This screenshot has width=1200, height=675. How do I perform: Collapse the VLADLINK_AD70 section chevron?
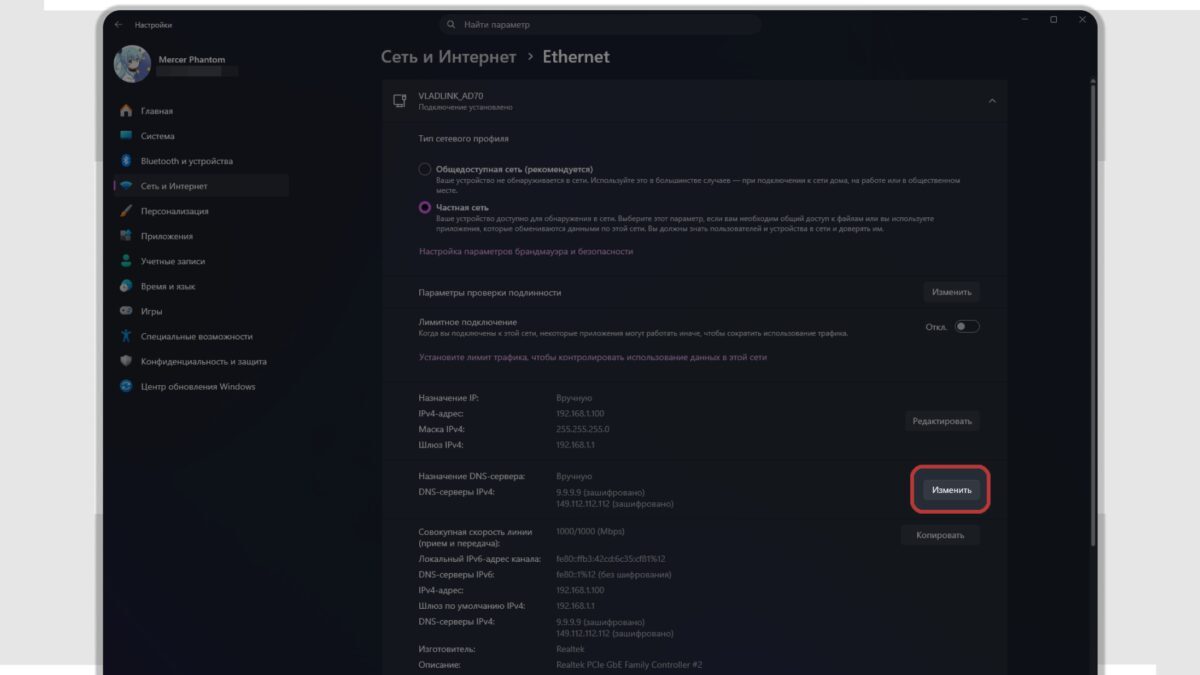(992, 101)
